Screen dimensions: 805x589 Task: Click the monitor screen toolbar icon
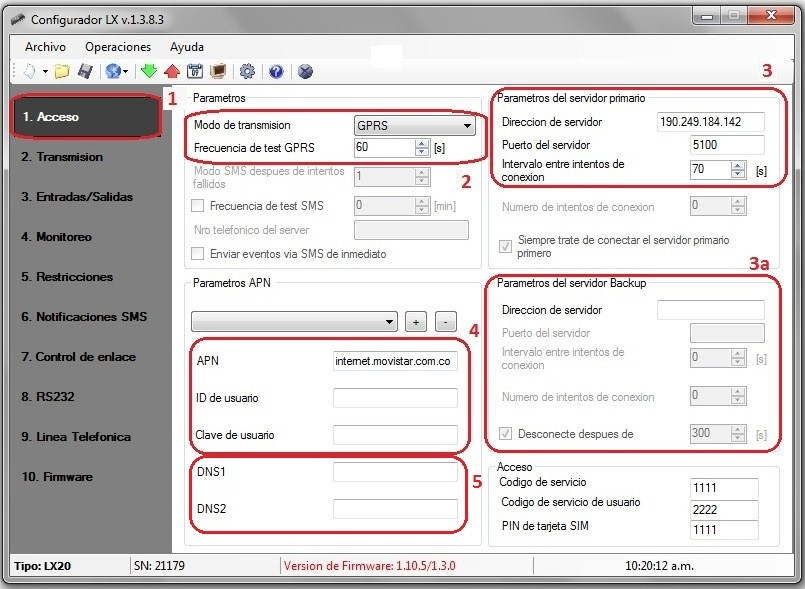coord(218,71)
